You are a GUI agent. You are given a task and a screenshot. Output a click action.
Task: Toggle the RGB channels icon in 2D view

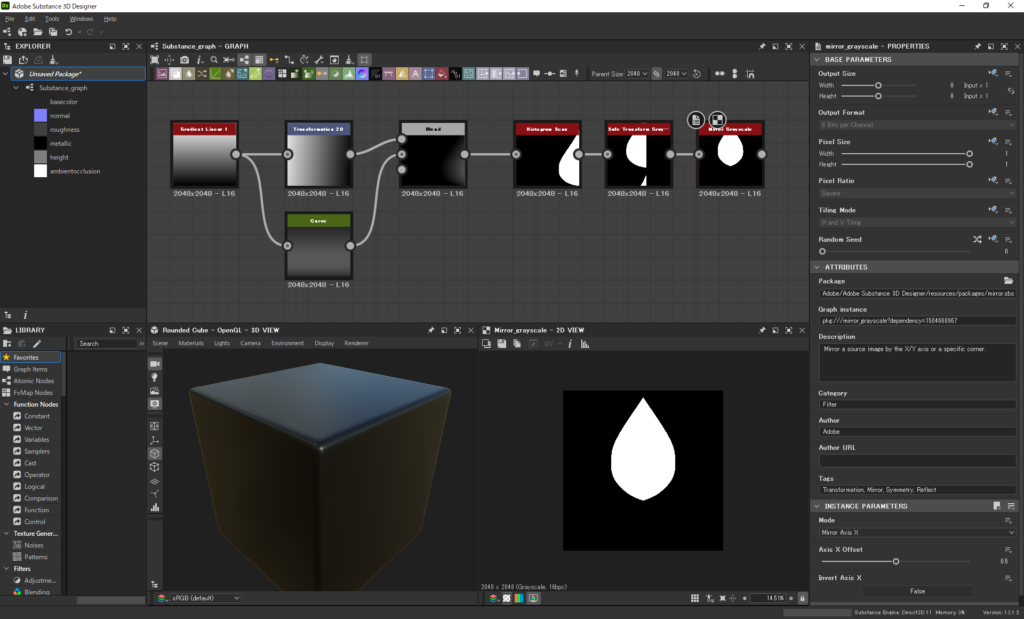click(519, 598)
